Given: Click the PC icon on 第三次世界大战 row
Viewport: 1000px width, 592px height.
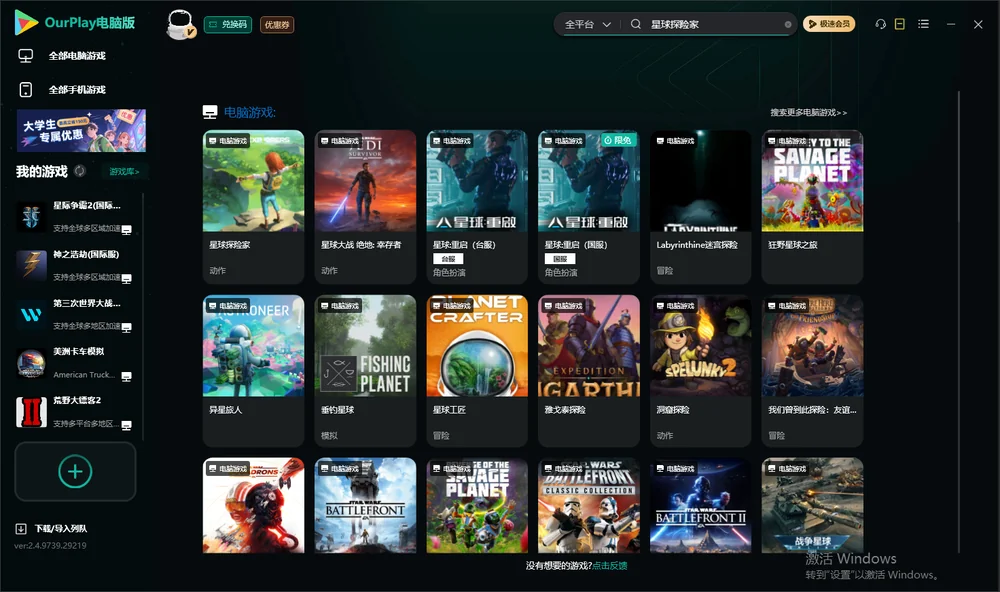Looking at the screenshot, I should point(126,328).
